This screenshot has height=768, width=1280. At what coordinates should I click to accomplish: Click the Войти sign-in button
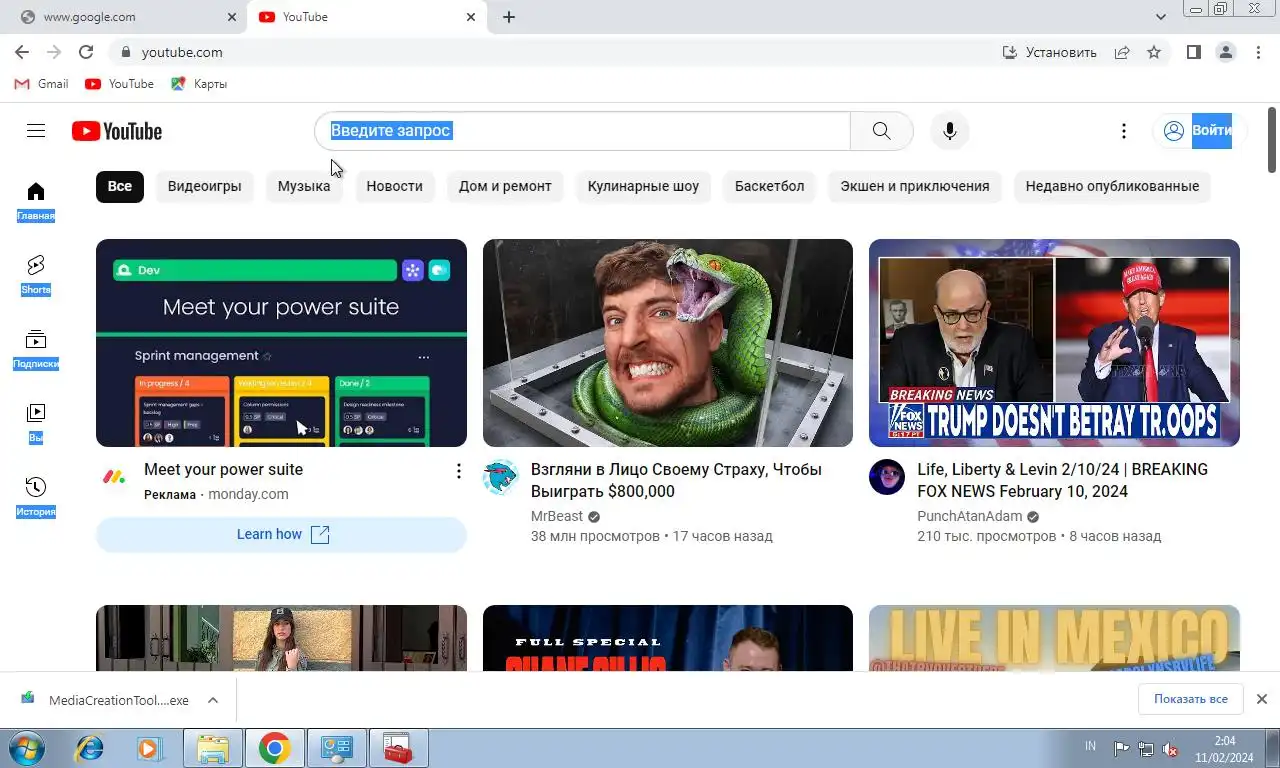[1199, 131]
